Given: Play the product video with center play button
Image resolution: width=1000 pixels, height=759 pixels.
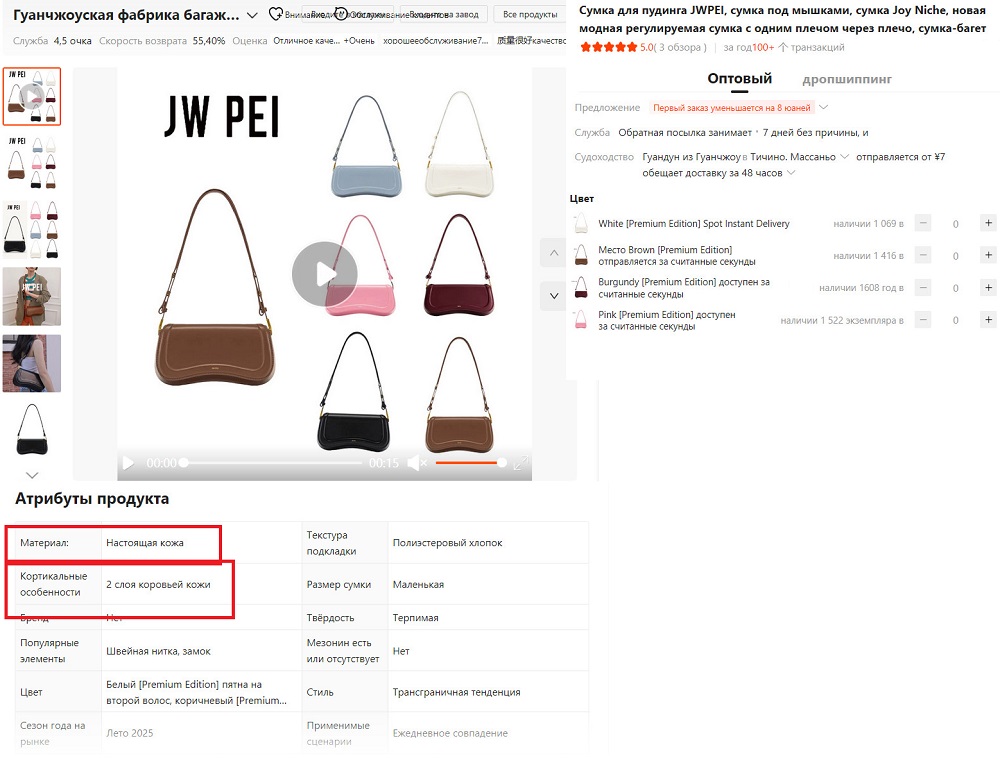Looking at the screenshot, I should [x=325, y=274].
